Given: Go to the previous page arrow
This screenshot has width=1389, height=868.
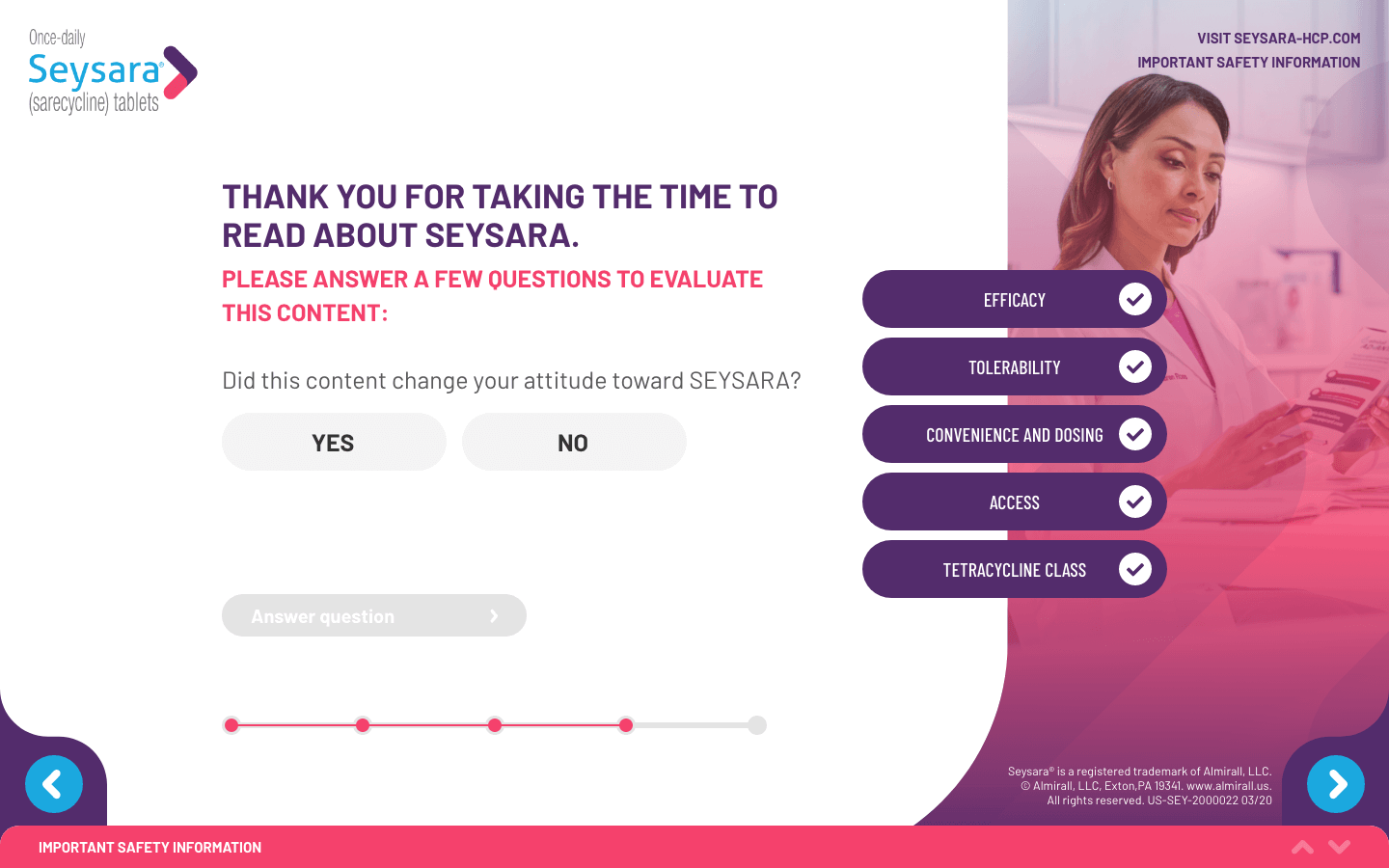Looking at the screenshot, I should click(x=54, y=784).
